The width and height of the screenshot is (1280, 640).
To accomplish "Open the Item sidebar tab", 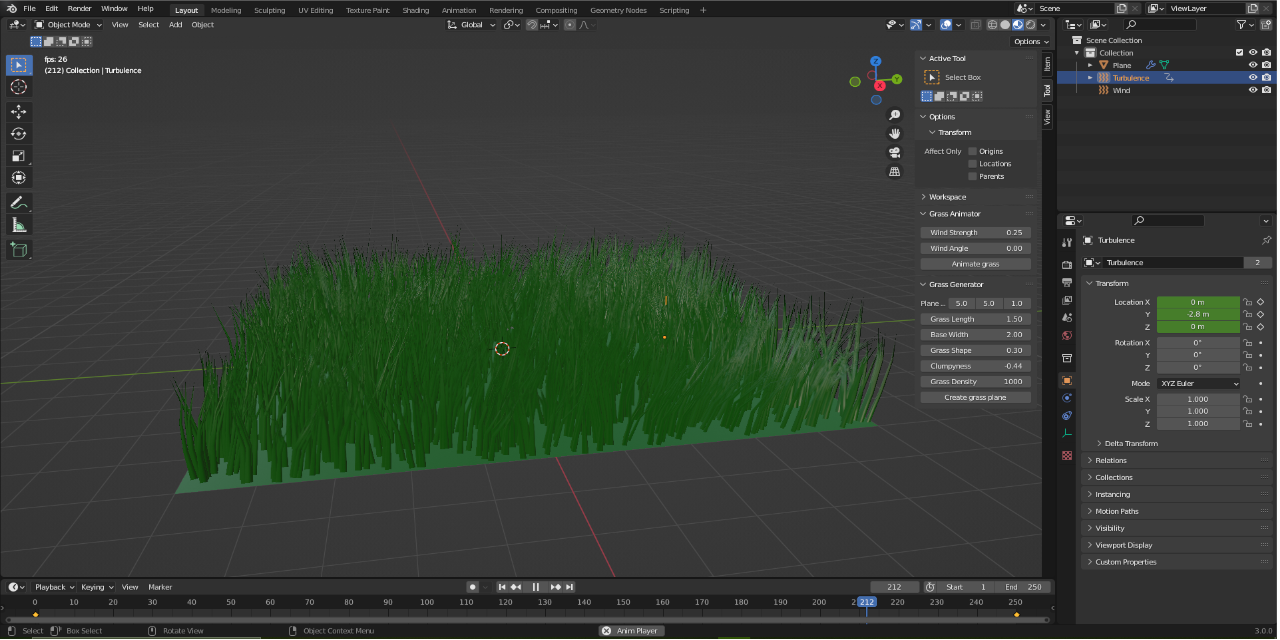I will pos(1047,63).
